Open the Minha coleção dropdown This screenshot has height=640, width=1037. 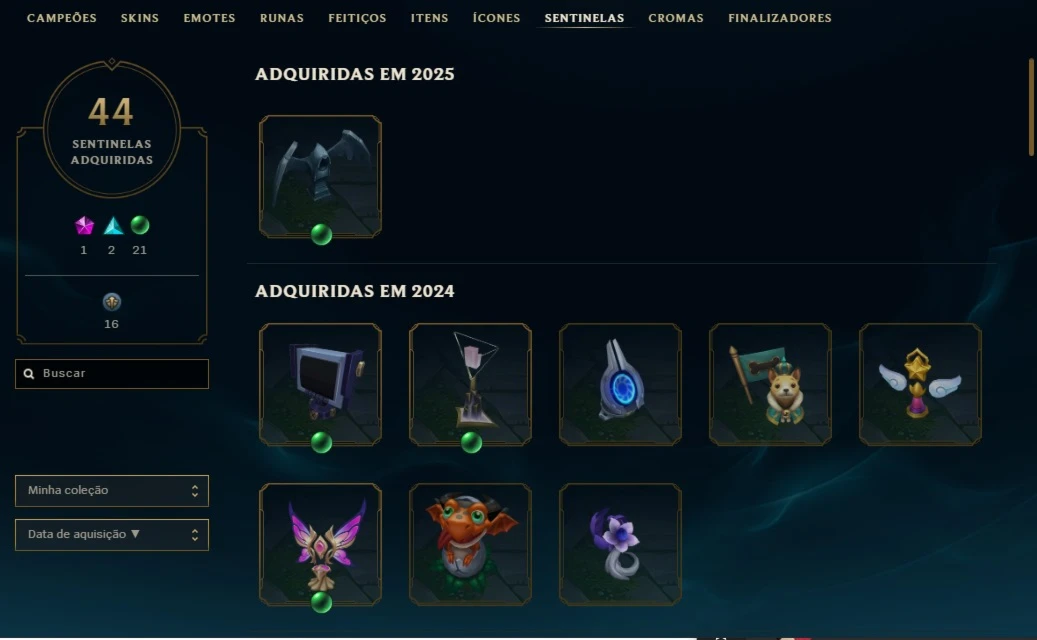pos(112,491)
